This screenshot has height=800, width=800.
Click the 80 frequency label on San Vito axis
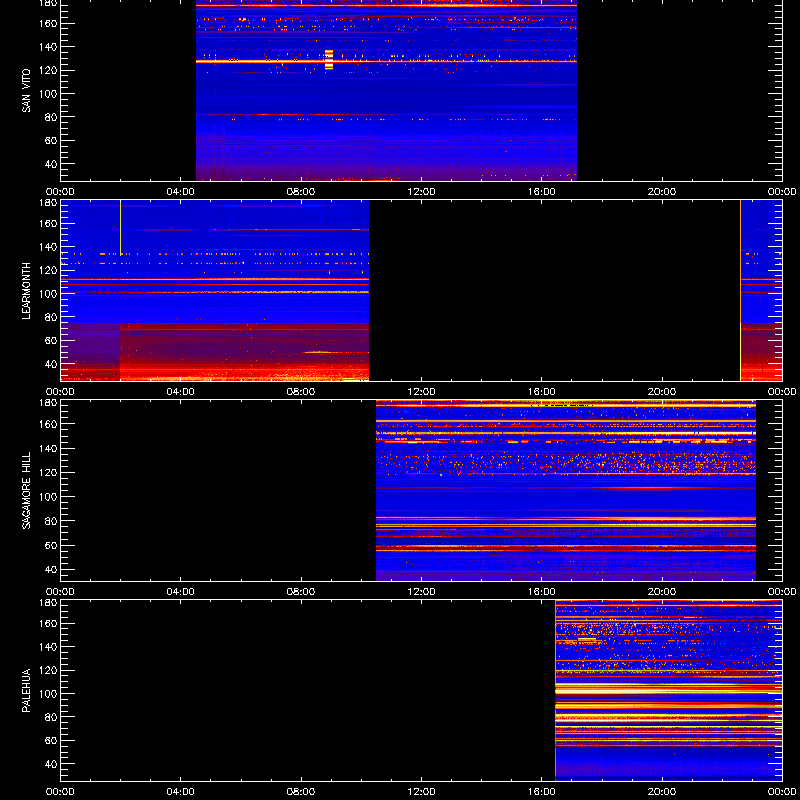pos(51,117)
